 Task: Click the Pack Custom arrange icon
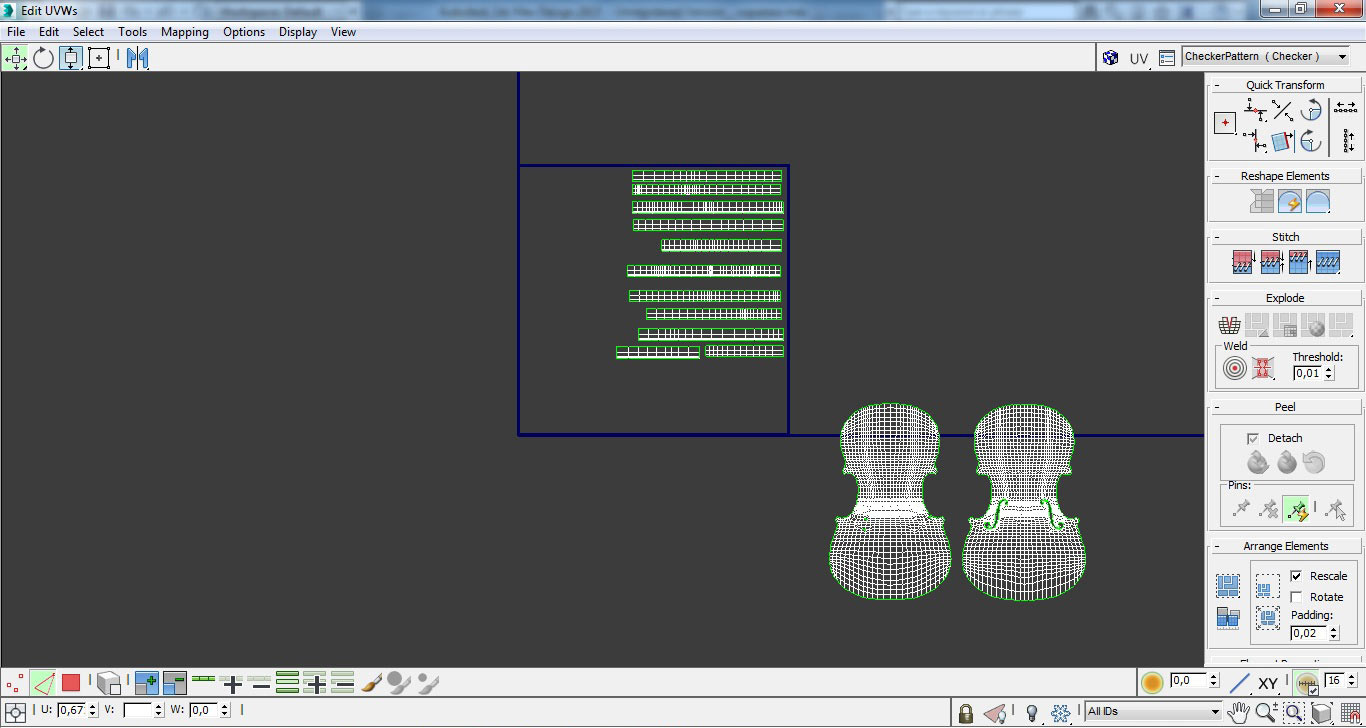coord(1228,585)
